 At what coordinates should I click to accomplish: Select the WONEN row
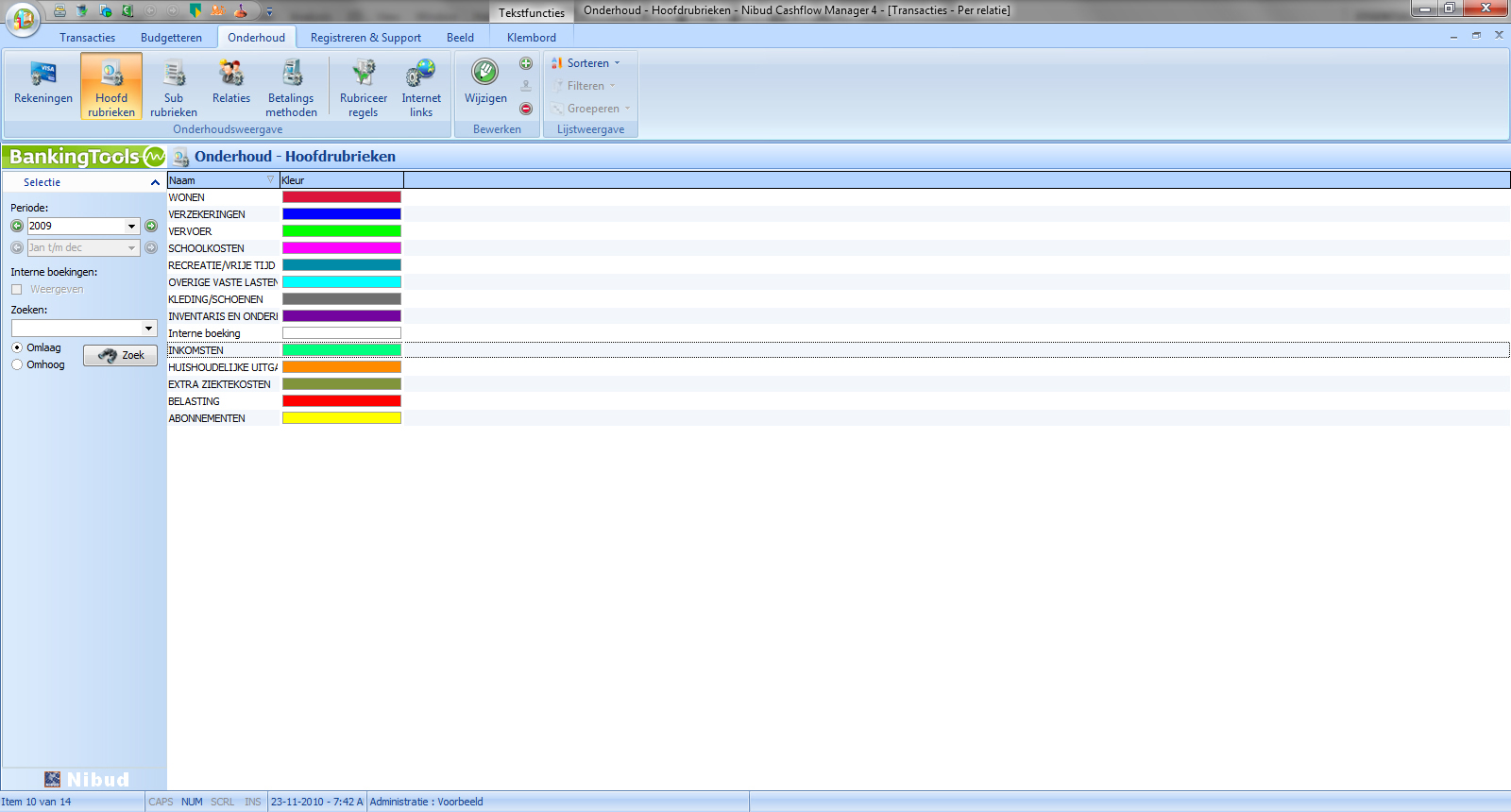click(x=839, y=197)
